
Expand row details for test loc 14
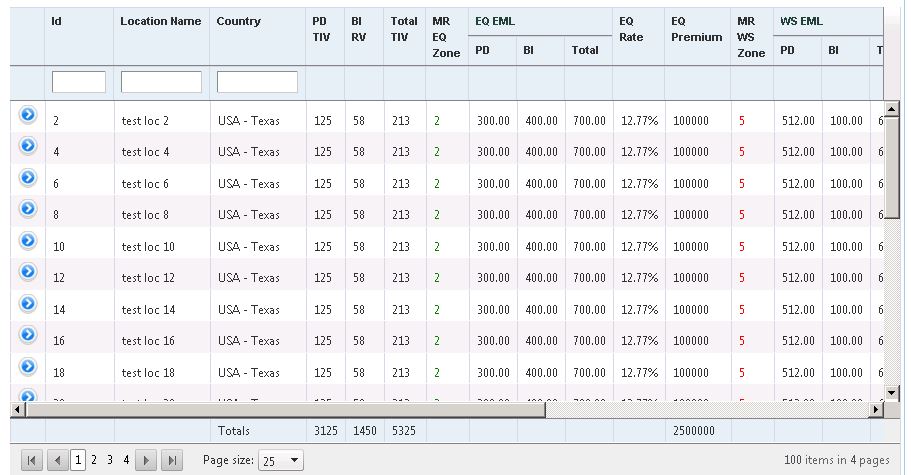(x=28, y=303)
